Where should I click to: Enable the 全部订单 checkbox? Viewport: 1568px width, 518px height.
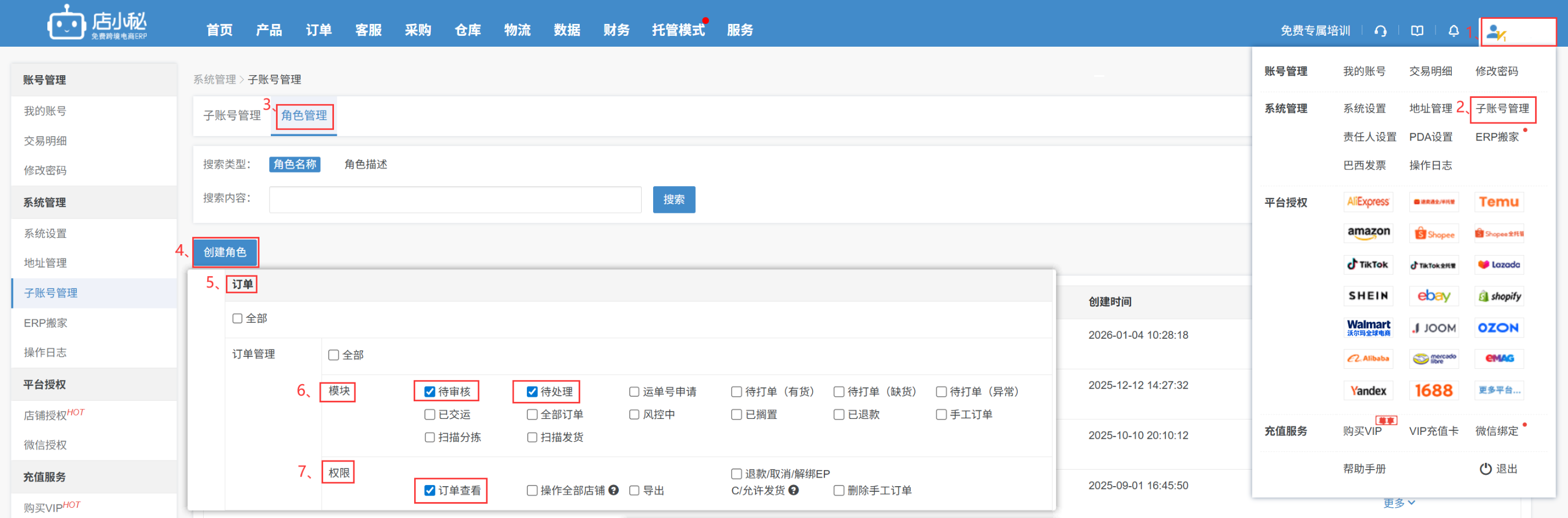tap(532, 414)
